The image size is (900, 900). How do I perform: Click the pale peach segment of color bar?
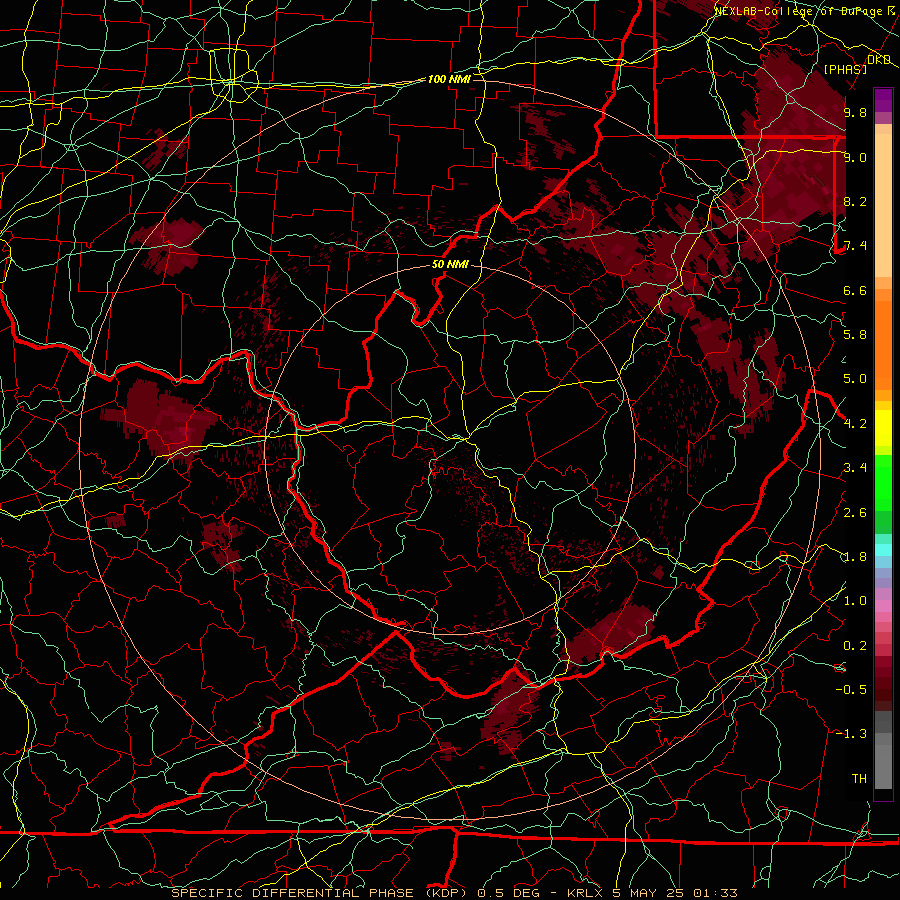tap(883, 207)
